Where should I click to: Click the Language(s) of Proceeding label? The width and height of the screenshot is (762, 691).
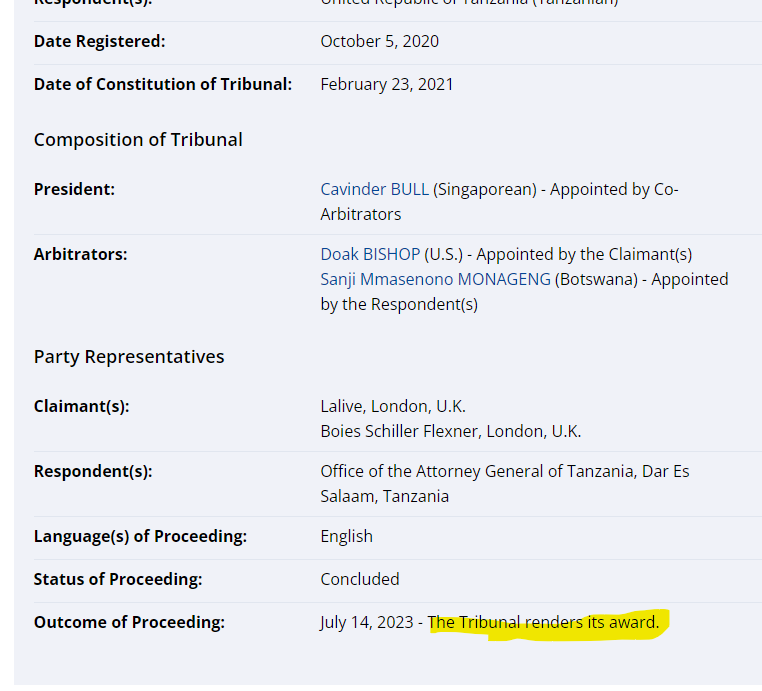point(140,536)
